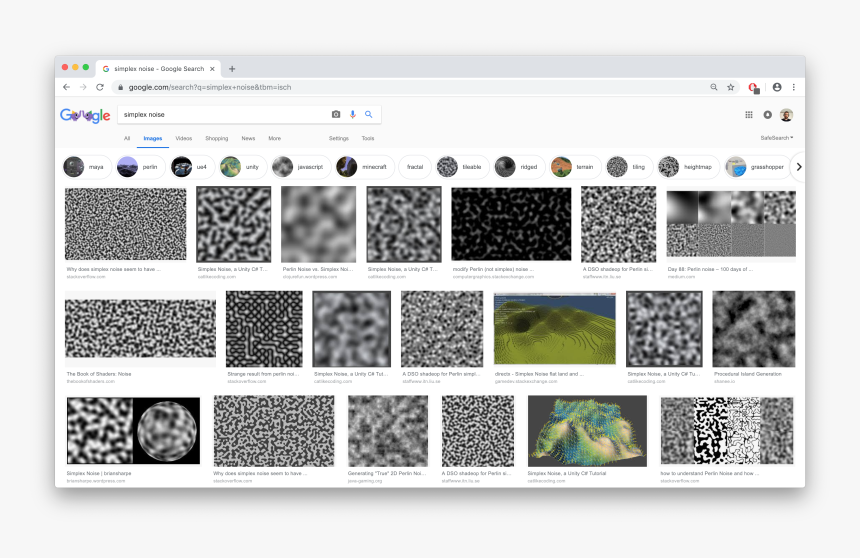Viewport: 860px width, 558px height.
Task: Start voice search with microphone icon
Action: pyautogui.click(x=352, y=115)
